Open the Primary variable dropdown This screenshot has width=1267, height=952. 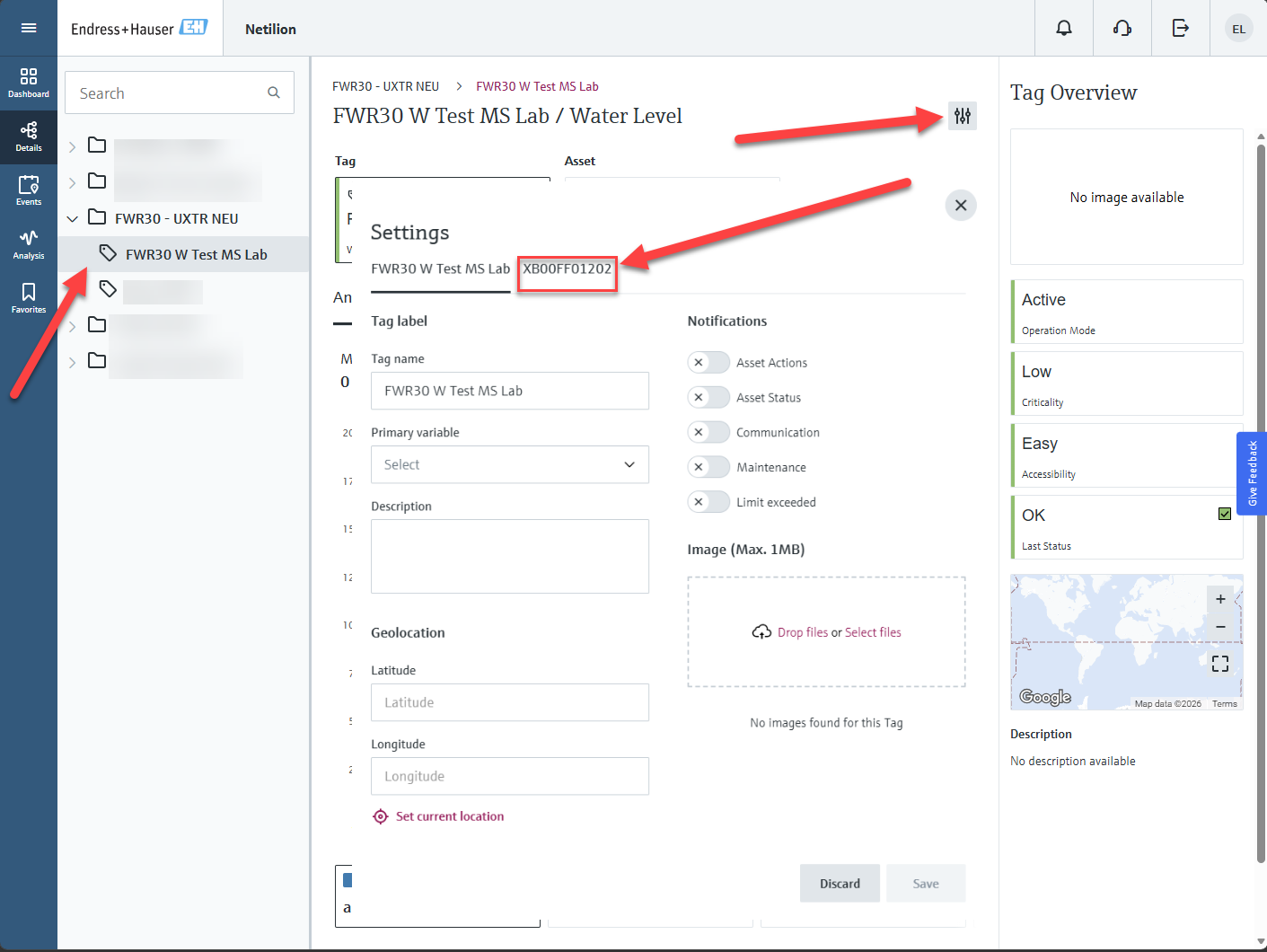(510, 465)
